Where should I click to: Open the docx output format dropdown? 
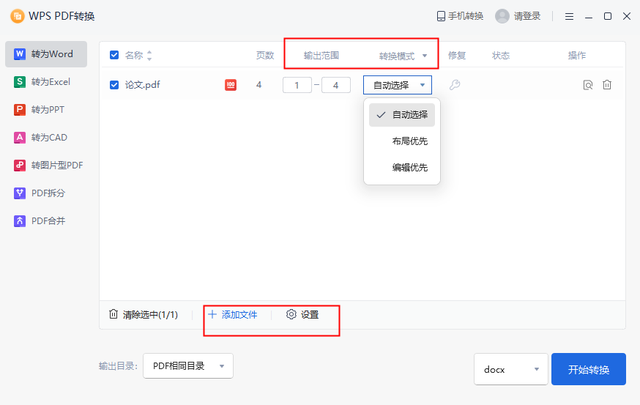[511, 369]
